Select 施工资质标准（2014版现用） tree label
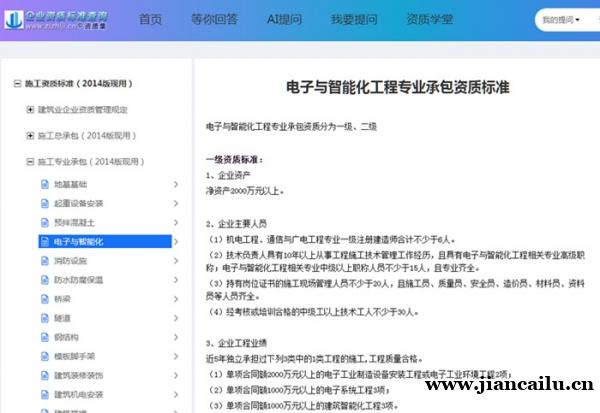 (78, 83)
